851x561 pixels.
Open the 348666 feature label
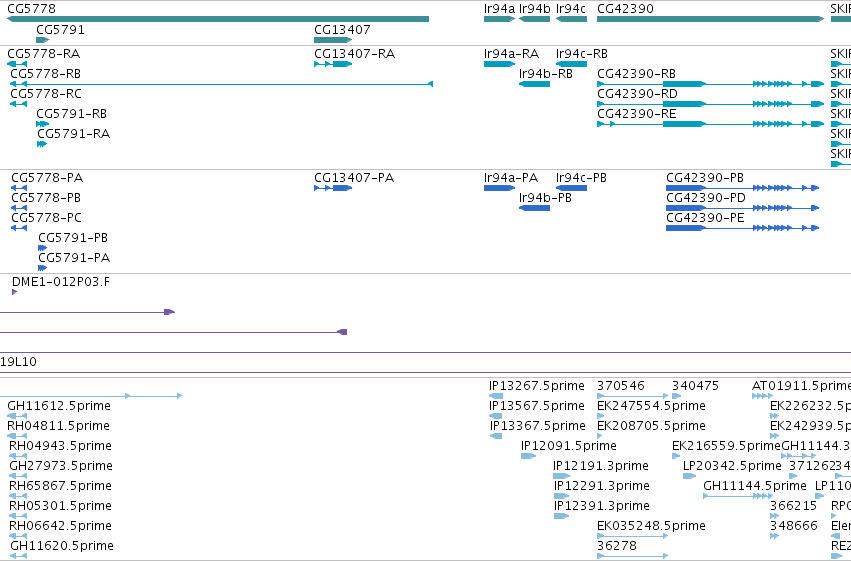pos(793,526)
